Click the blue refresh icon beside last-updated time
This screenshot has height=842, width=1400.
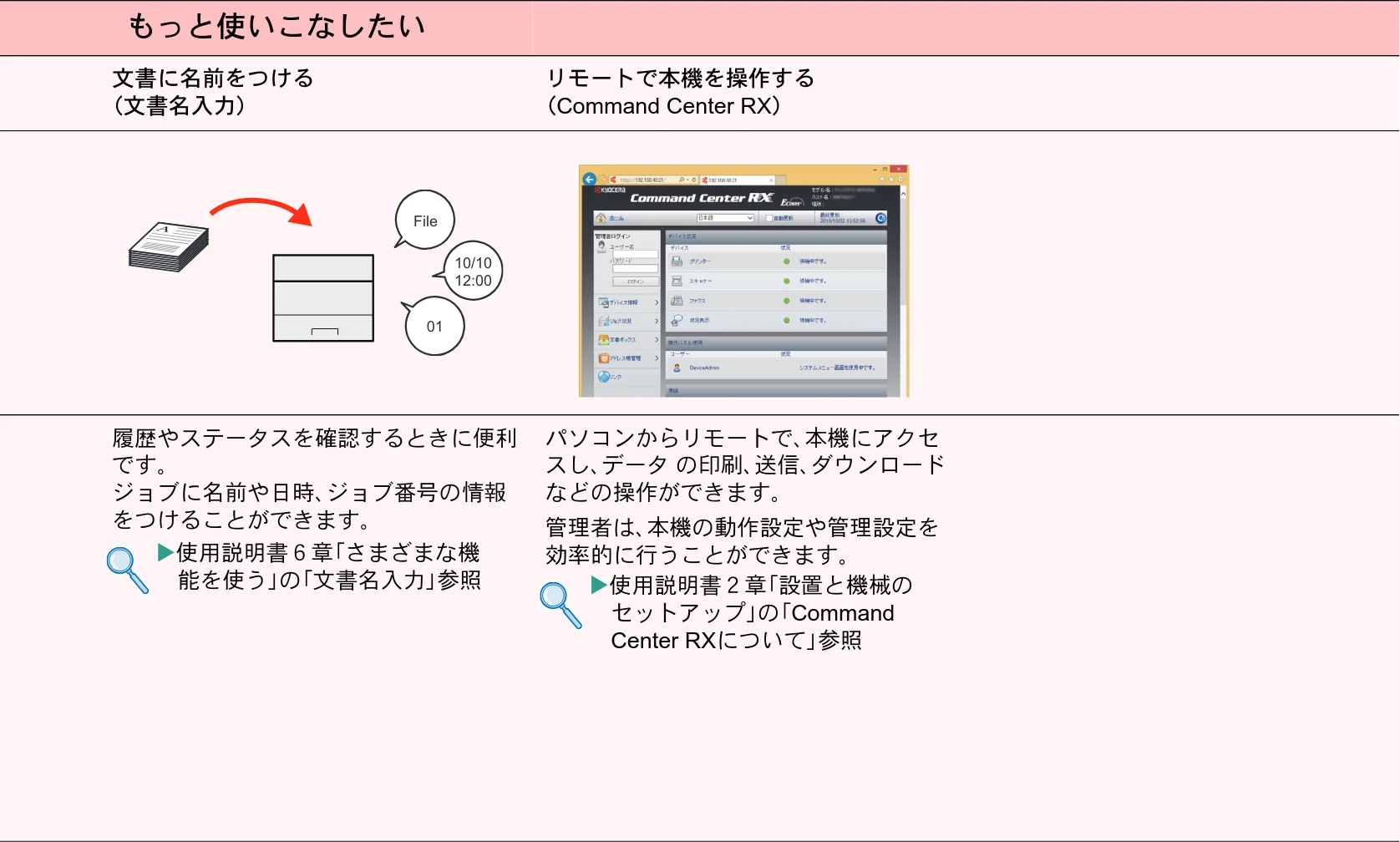point(880,218)
